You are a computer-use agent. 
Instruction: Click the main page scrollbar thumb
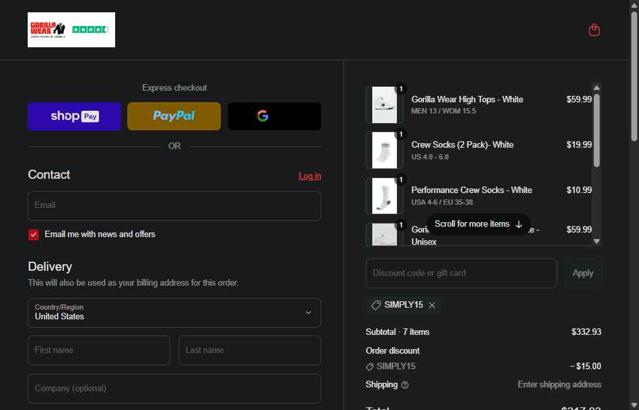634,76
